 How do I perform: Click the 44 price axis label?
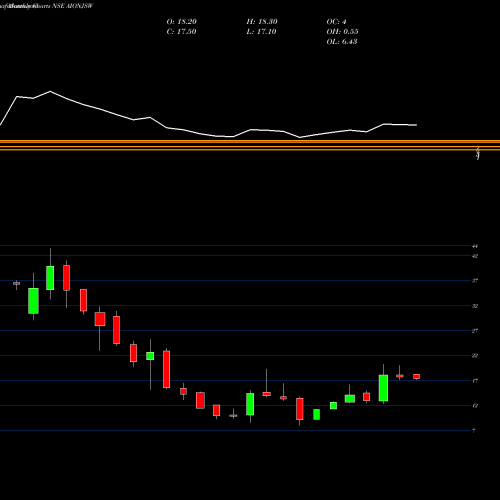475,246
